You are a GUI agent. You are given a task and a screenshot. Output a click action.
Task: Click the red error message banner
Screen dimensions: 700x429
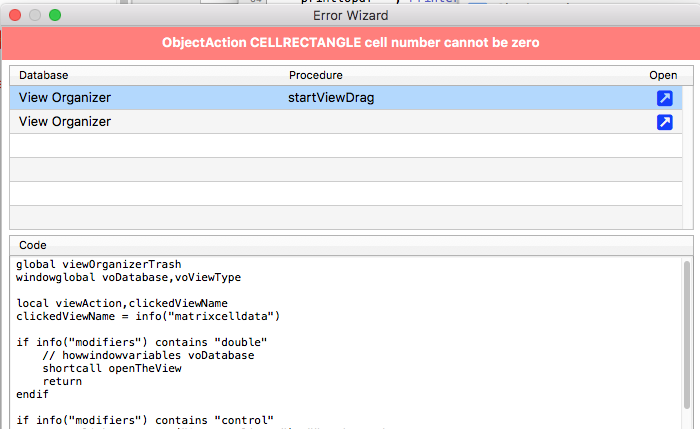coord(350,43)
